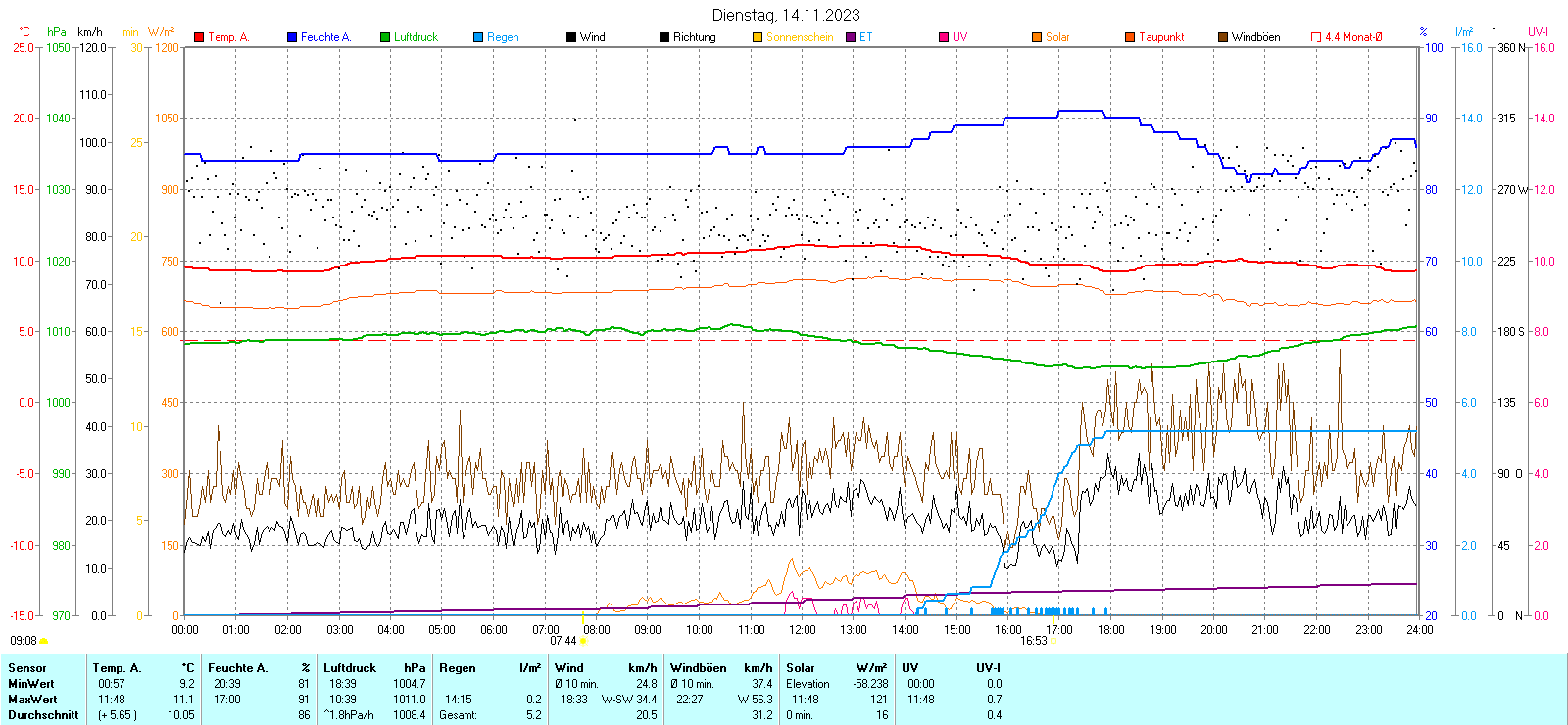Select the Richtung legend label
The height and width of the screenshot is (725, 1568).
point(694,37)
